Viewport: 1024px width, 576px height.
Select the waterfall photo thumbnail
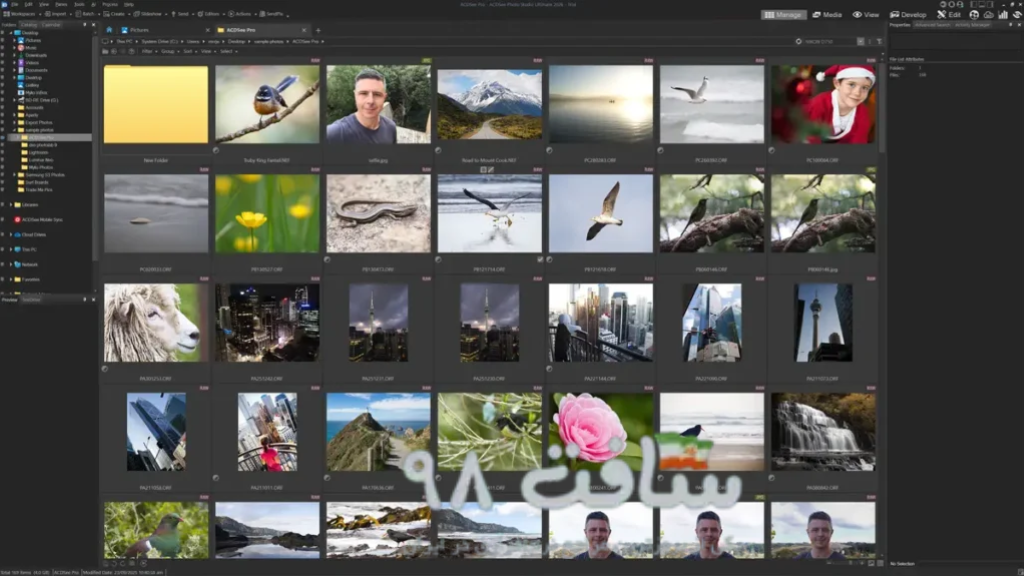click(x=823, y=432)
